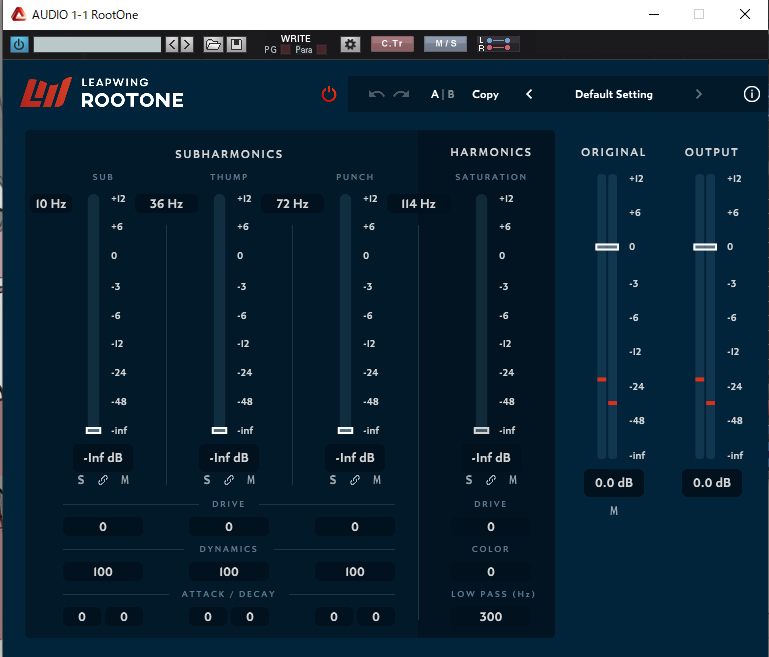Click the Copy button

click(x=485, y=94)
